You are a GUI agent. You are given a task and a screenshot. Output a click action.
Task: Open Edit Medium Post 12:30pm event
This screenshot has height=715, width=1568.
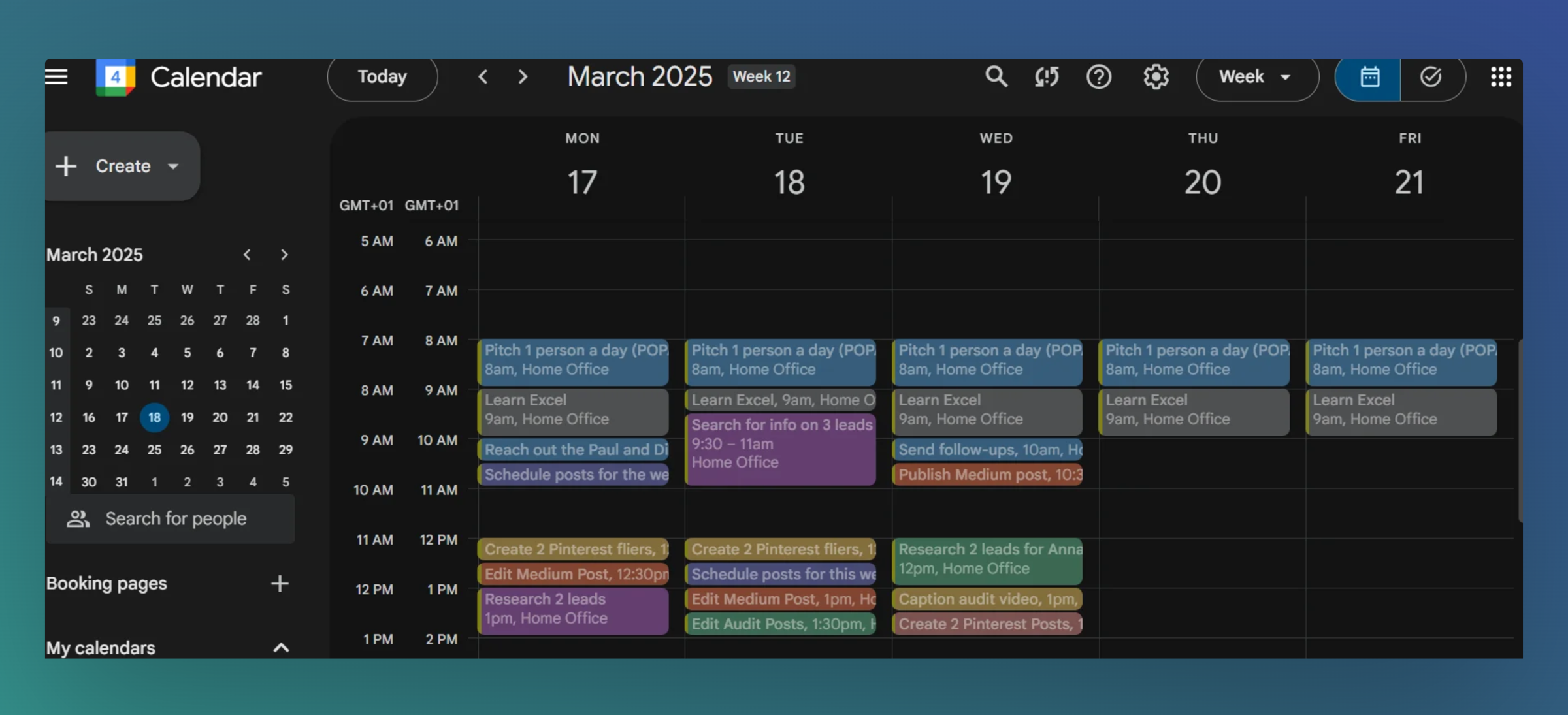(573, 574)
